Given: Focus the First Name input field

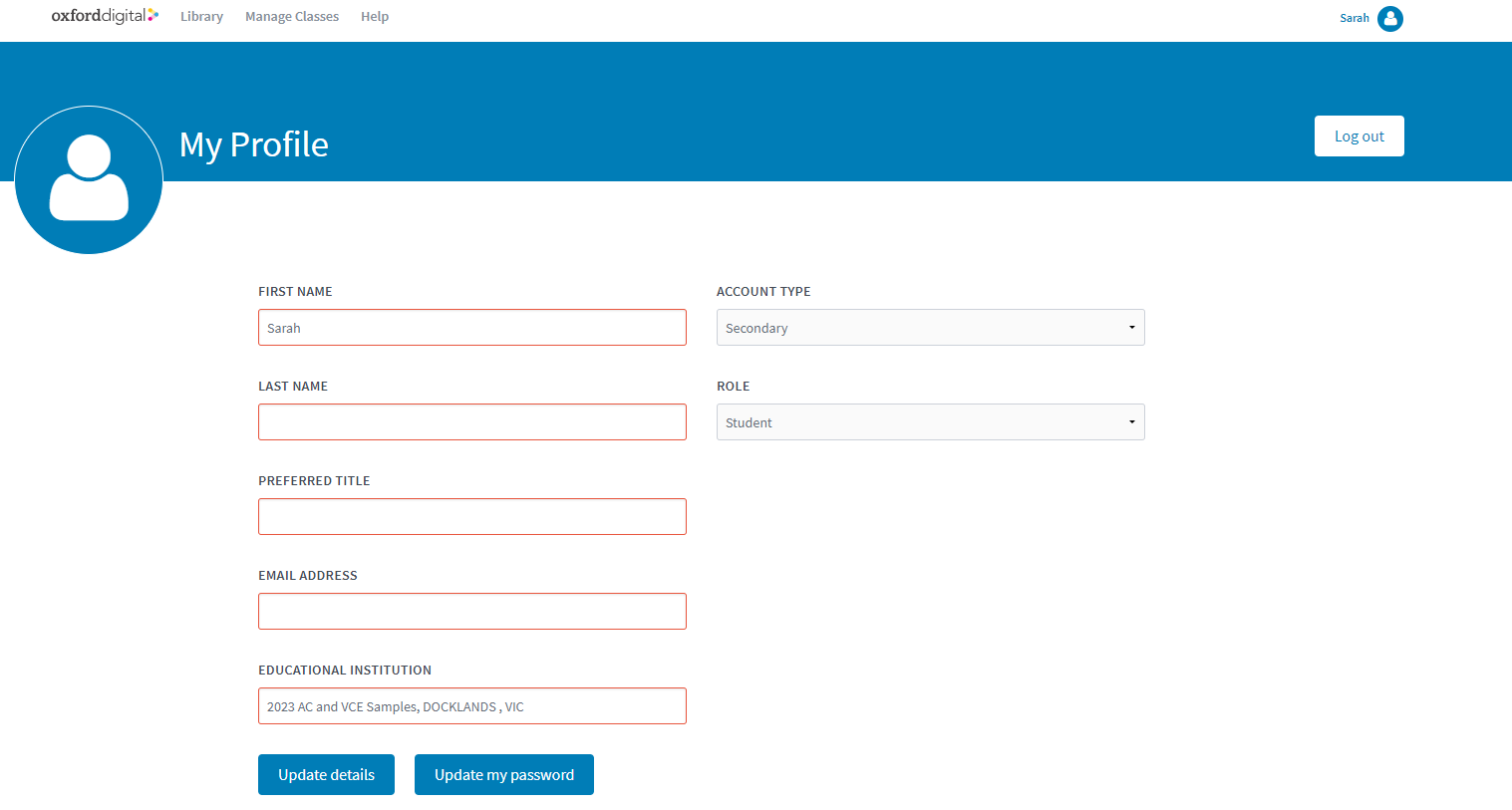Looking at the screenshot, I should [471, 328].
